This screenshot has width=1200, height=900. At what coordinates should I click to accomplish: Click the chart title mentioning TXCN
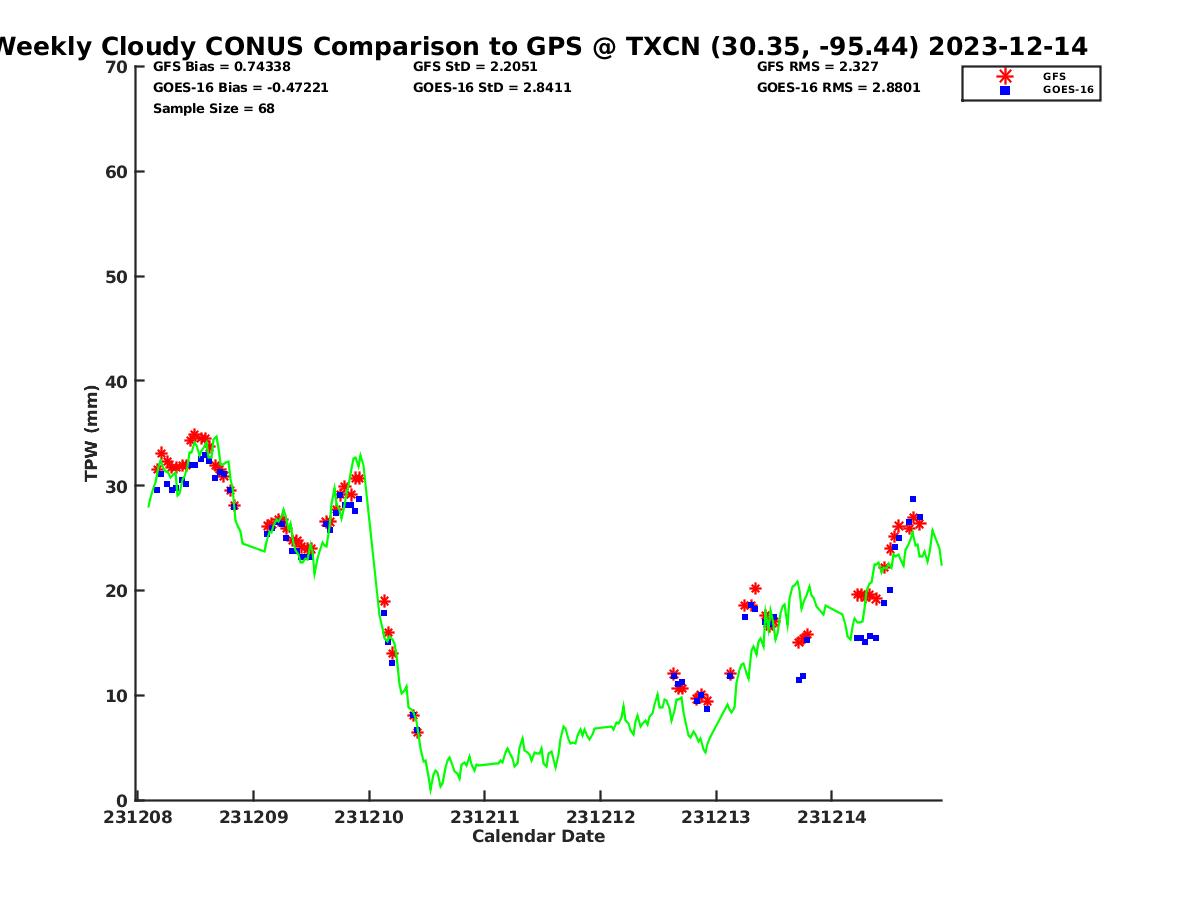[x=542, y=47]
